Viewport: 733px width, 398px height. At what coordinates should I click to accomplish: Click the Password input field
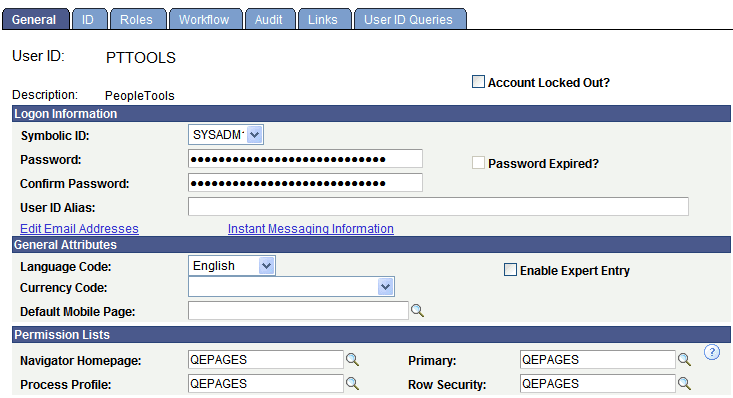coord(305,159)
